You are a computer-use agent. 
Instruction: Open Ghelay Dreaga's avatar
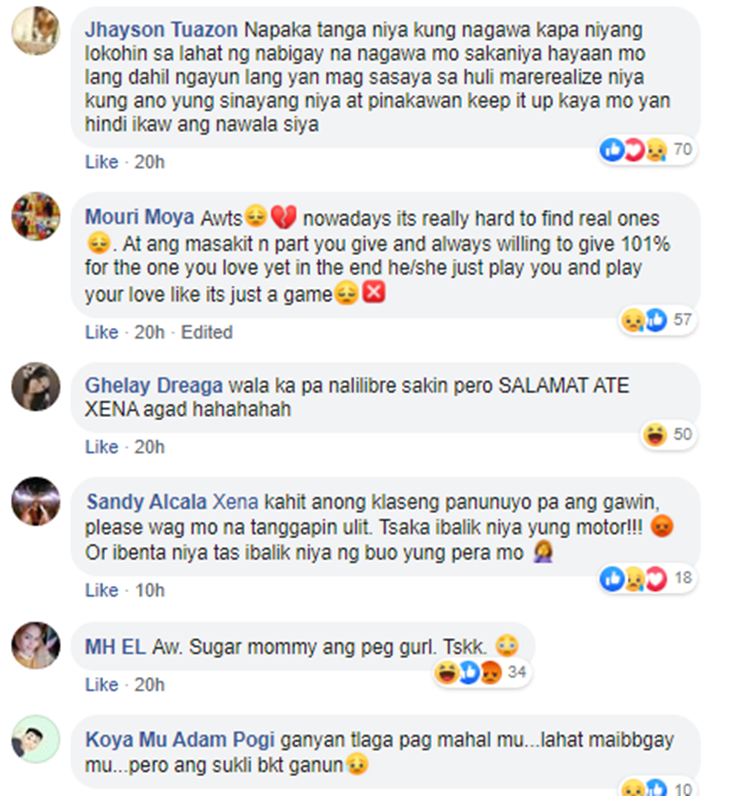(36, 386)
